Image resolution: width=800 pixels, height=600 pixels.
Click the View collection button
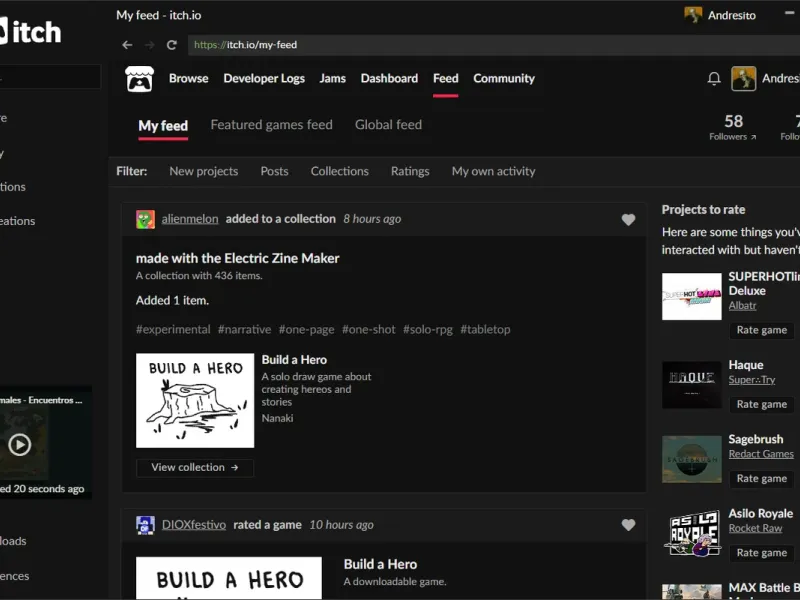[x=195, y=468]
